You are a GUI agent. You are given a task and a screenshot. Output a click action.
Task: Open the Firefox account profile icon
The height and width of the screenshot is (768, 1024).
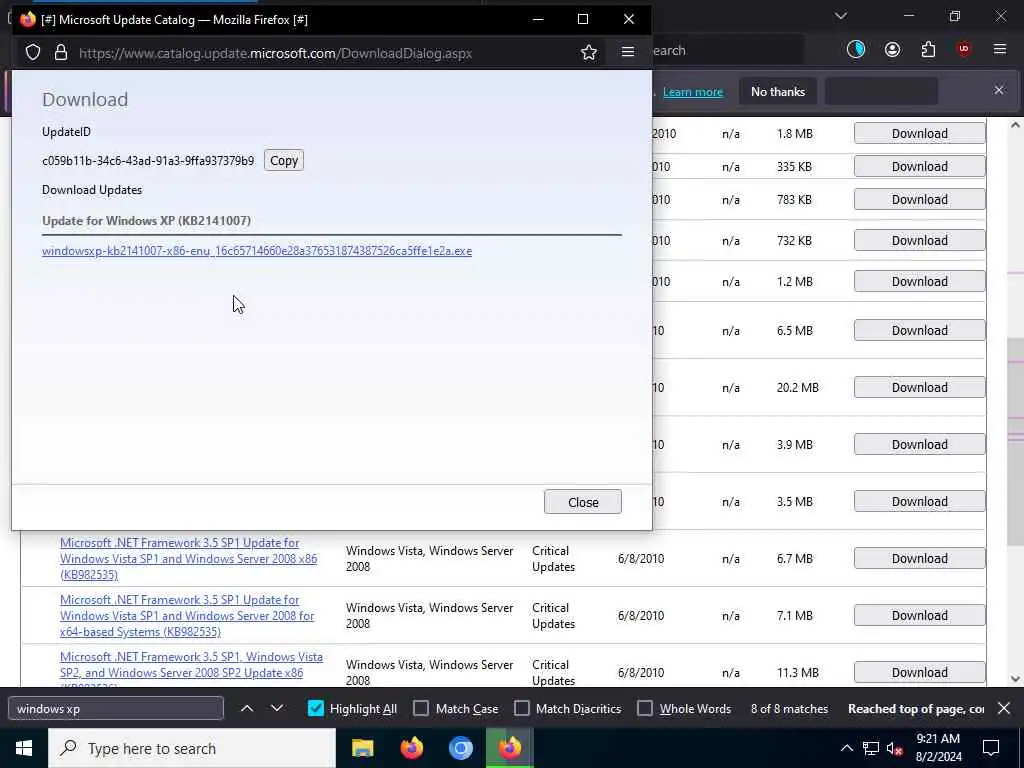tap(892, 50)
